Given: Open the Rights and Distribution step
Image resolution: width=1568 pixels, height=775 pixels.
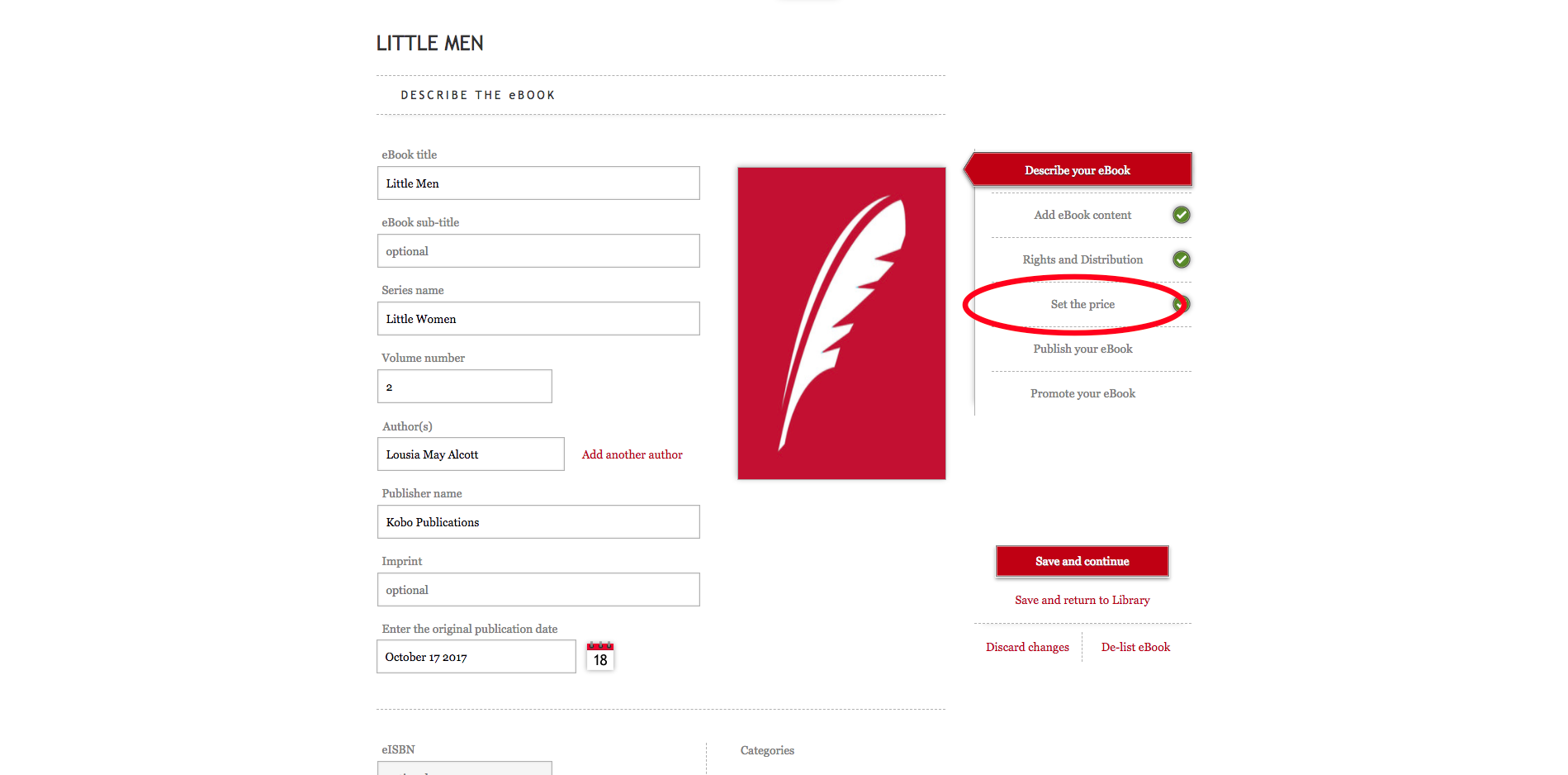Looking at the screenshot, I should [1082, 259].
